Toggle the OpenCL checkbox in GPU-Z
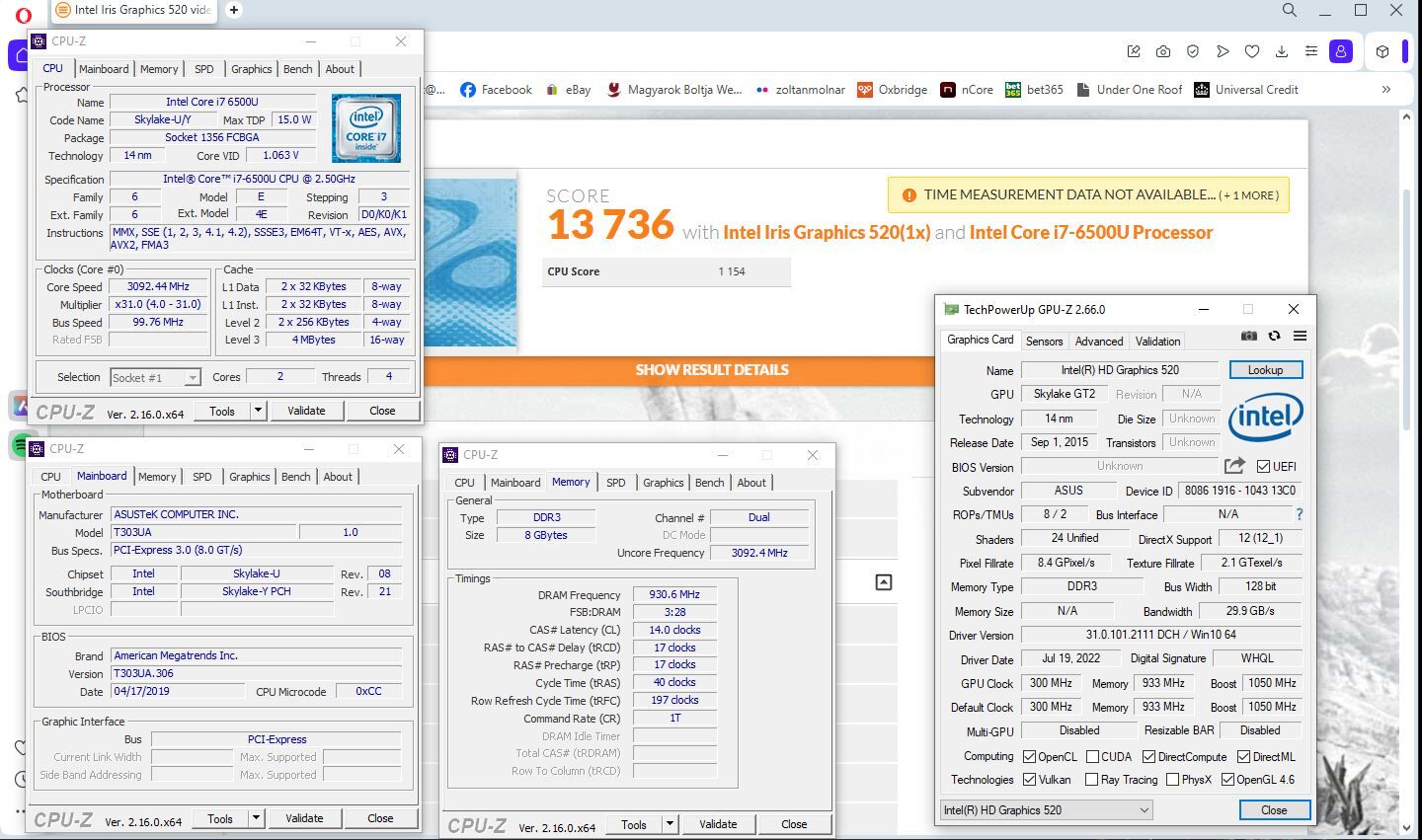1422x840 pixels. tap(1030, 757)
